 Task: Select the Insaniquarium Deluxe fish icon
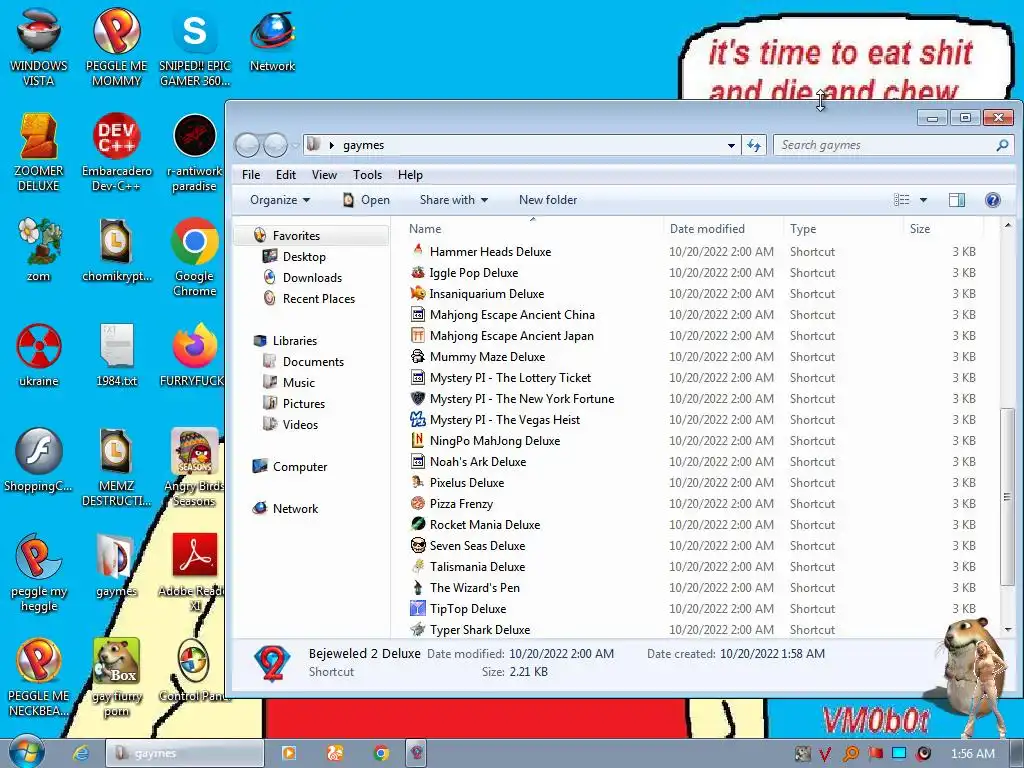(x=418, y=293)
